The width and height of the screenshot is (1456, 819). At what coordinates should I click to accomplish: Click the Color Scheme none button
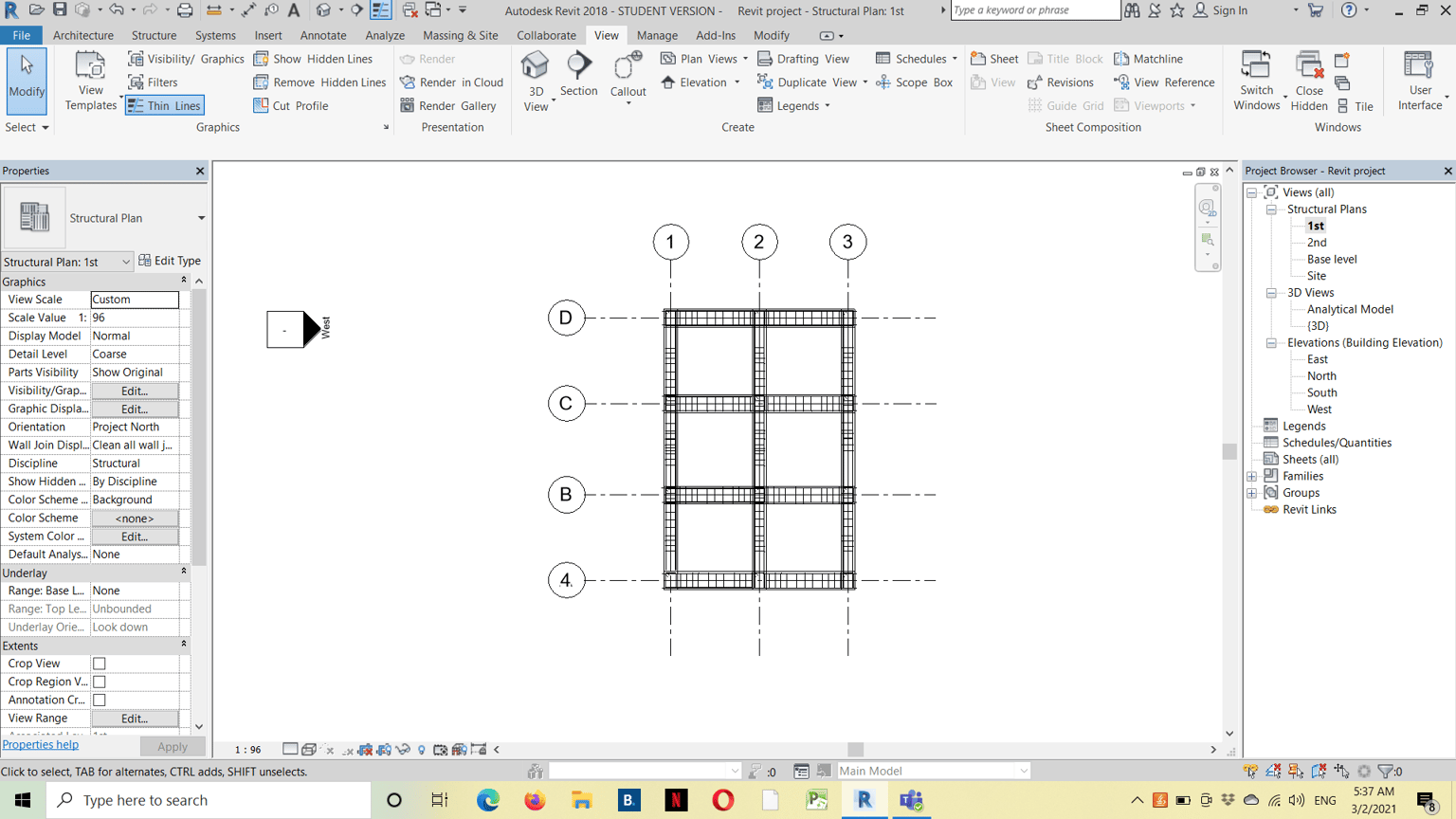(135, 519)
